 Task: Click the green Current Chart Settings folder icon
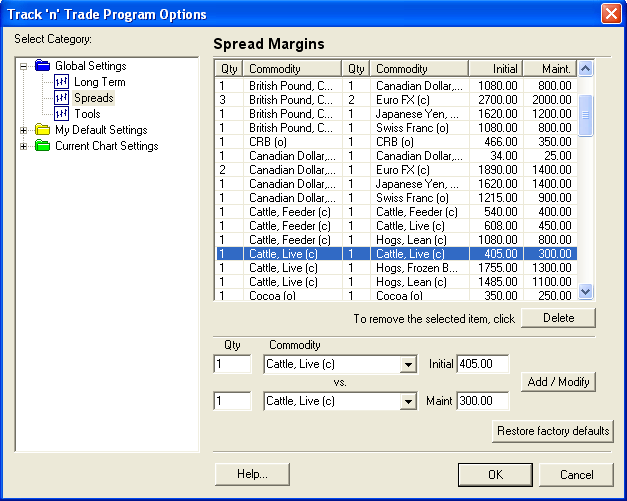click(42, 146)
